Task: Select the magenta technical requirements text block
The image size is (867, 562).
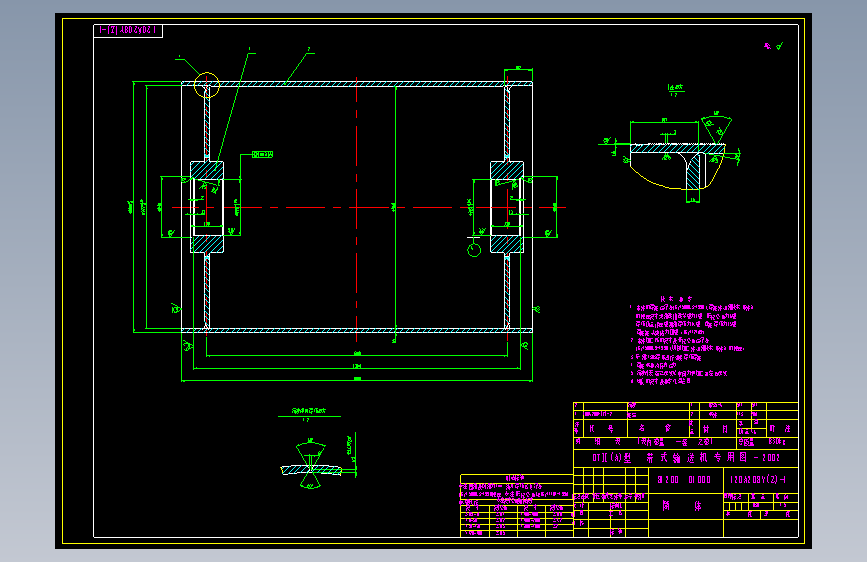Action: [x=691, y=340]
